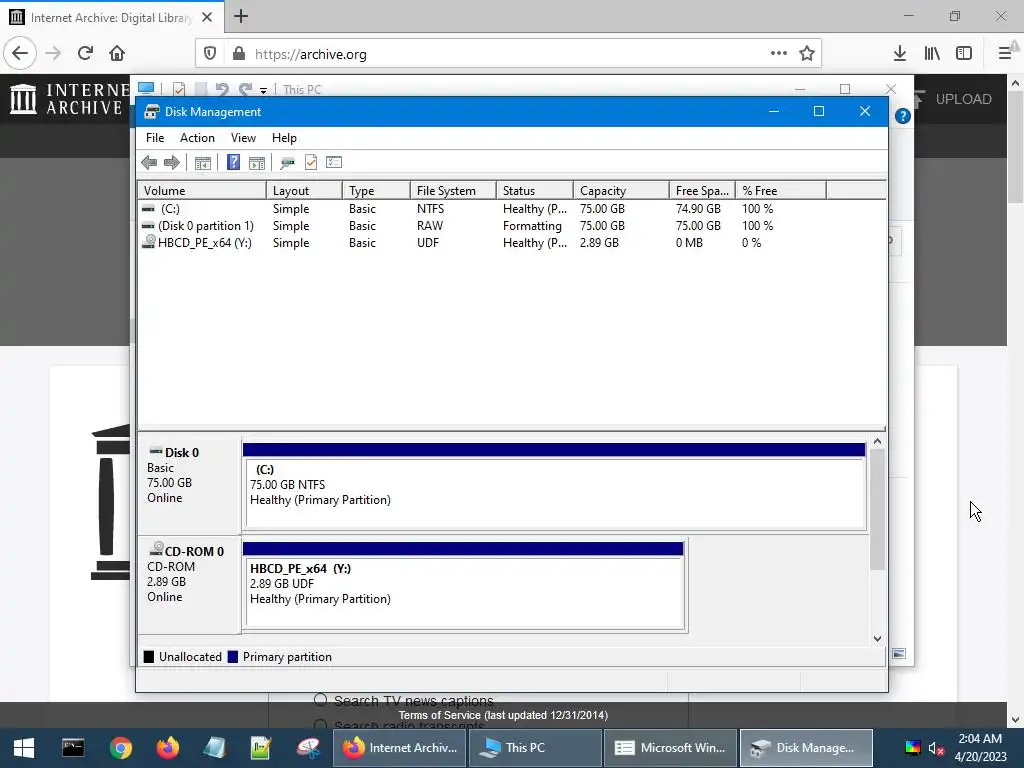Open Help via the blue question-mark toolbar icon
This screenshot has height=768, width=1024.
point(233,163)
